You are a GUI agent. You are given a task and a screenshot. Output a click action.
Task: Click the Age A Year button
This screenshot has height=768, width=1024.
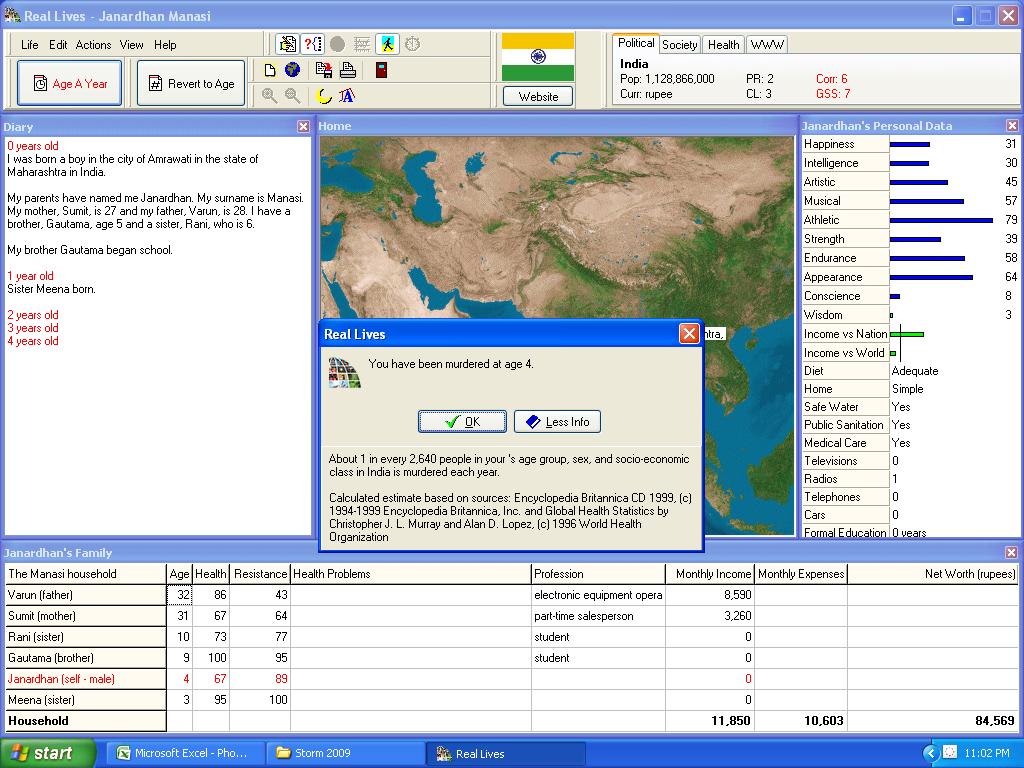(69, 83)
